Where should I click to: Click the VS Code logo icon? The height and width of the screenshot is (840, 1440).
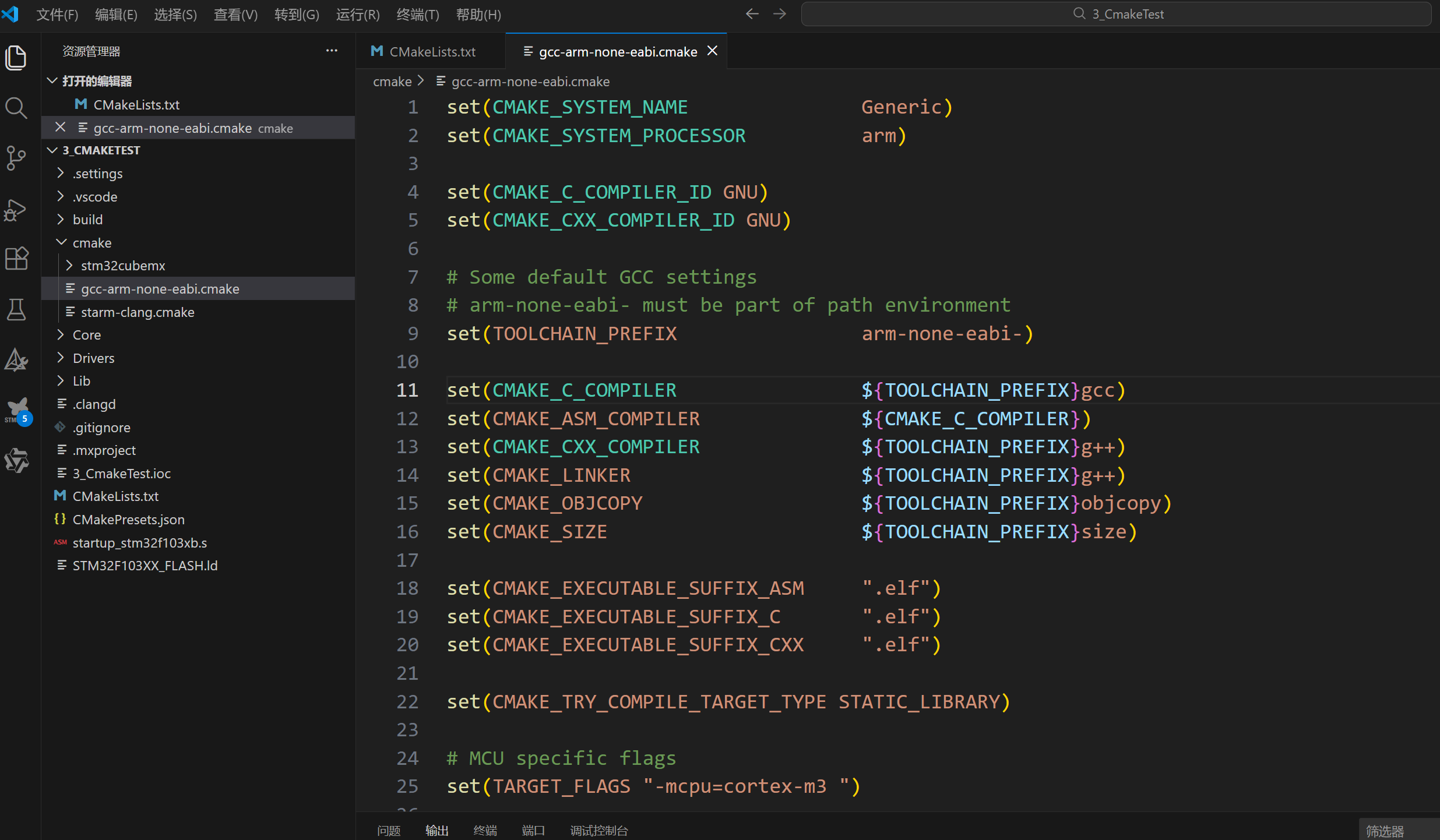click(x=10, y=14)
